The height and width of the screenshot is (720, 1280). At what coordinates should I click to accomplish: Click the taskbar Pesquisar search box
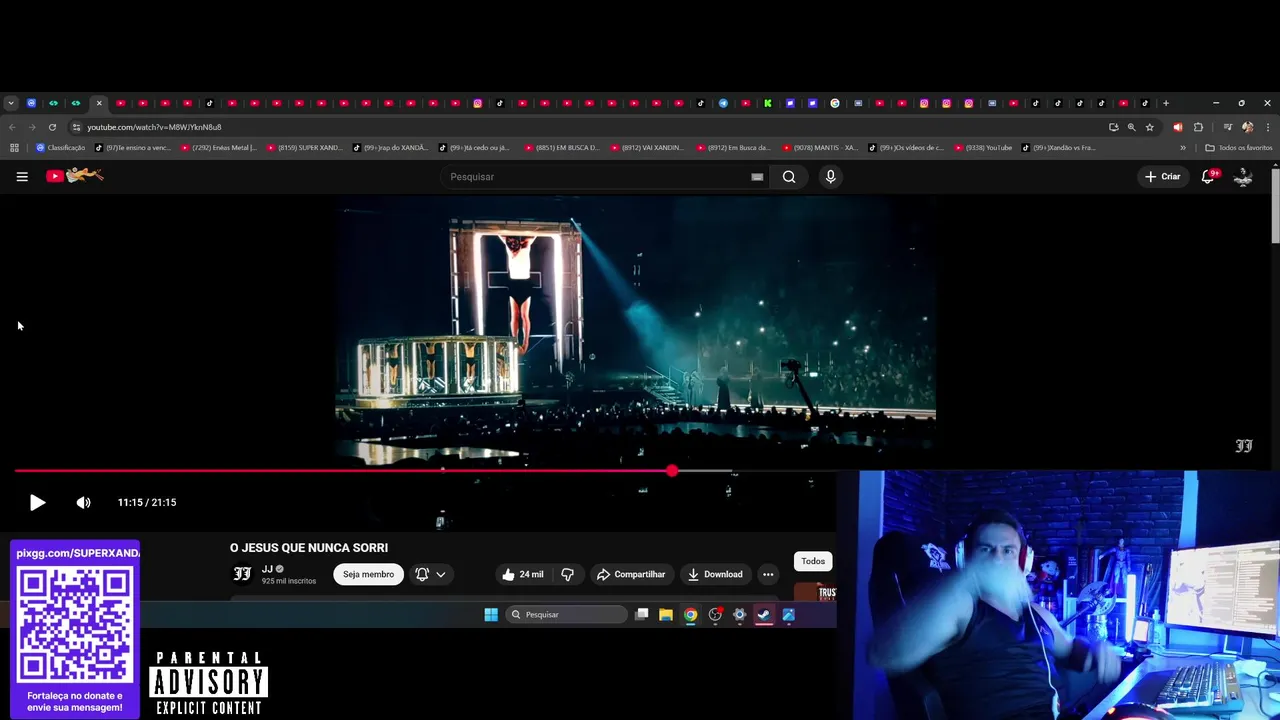(566, 615)
